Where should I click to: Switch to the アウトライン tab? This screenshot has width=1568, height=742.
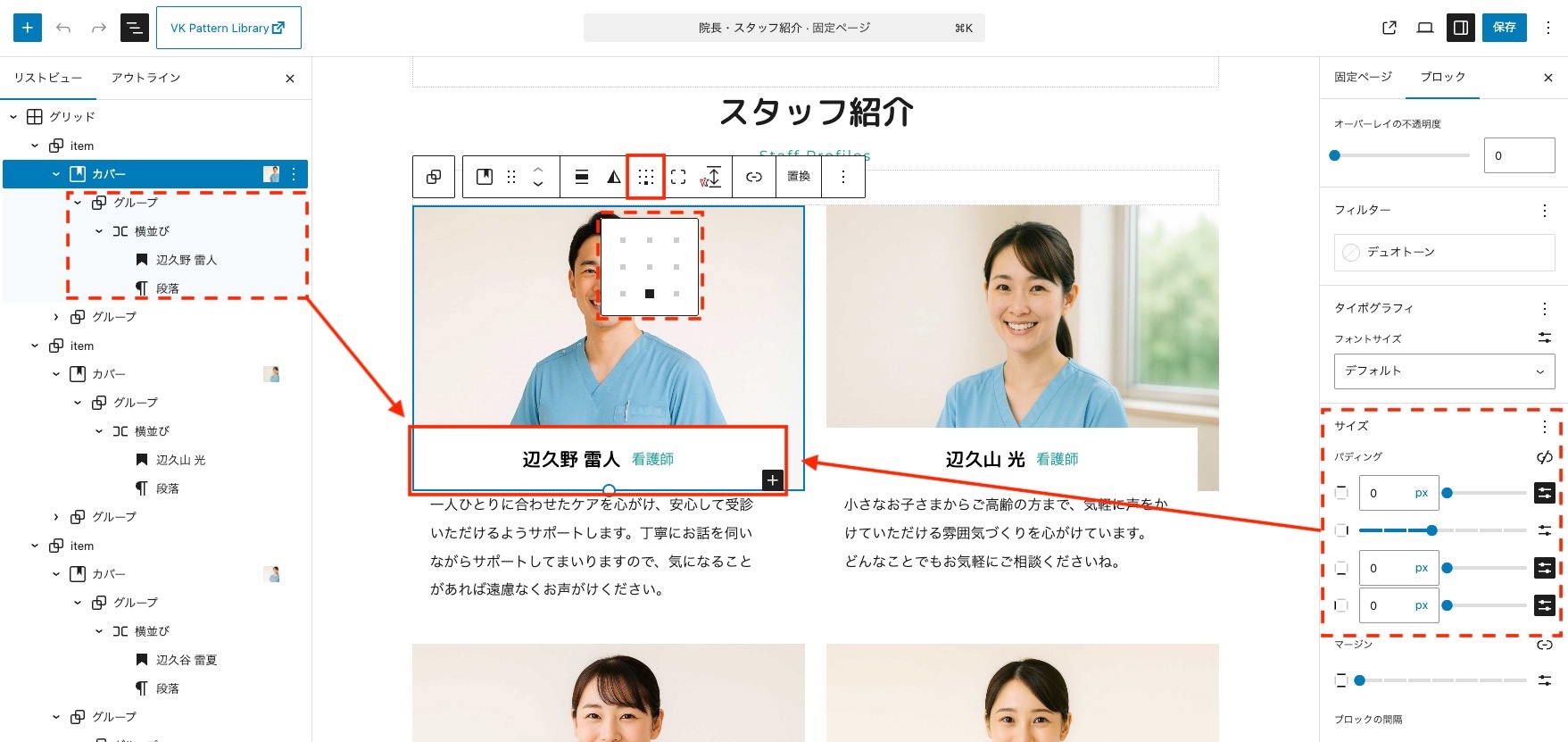[145, 79]
